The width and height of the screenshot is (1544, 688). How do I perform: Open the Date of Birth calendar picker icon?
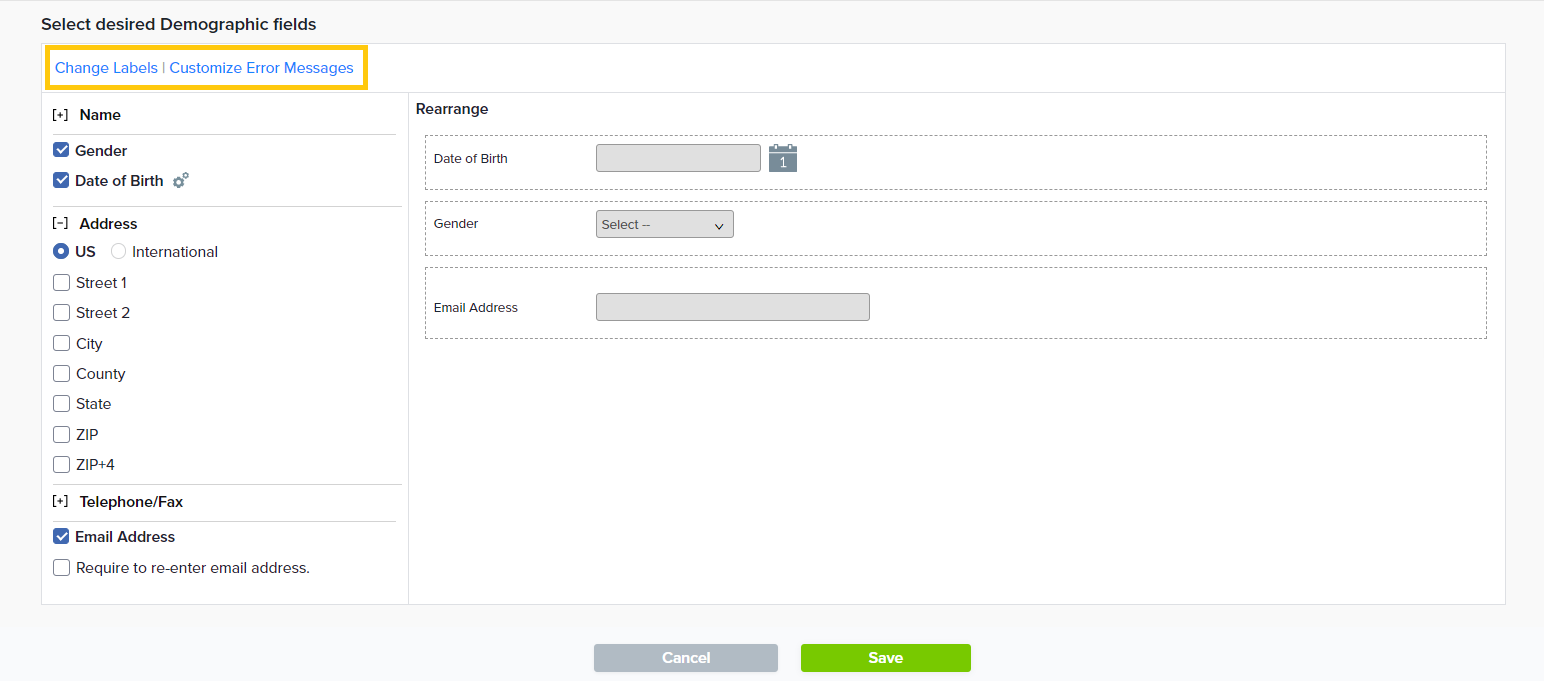782,158
